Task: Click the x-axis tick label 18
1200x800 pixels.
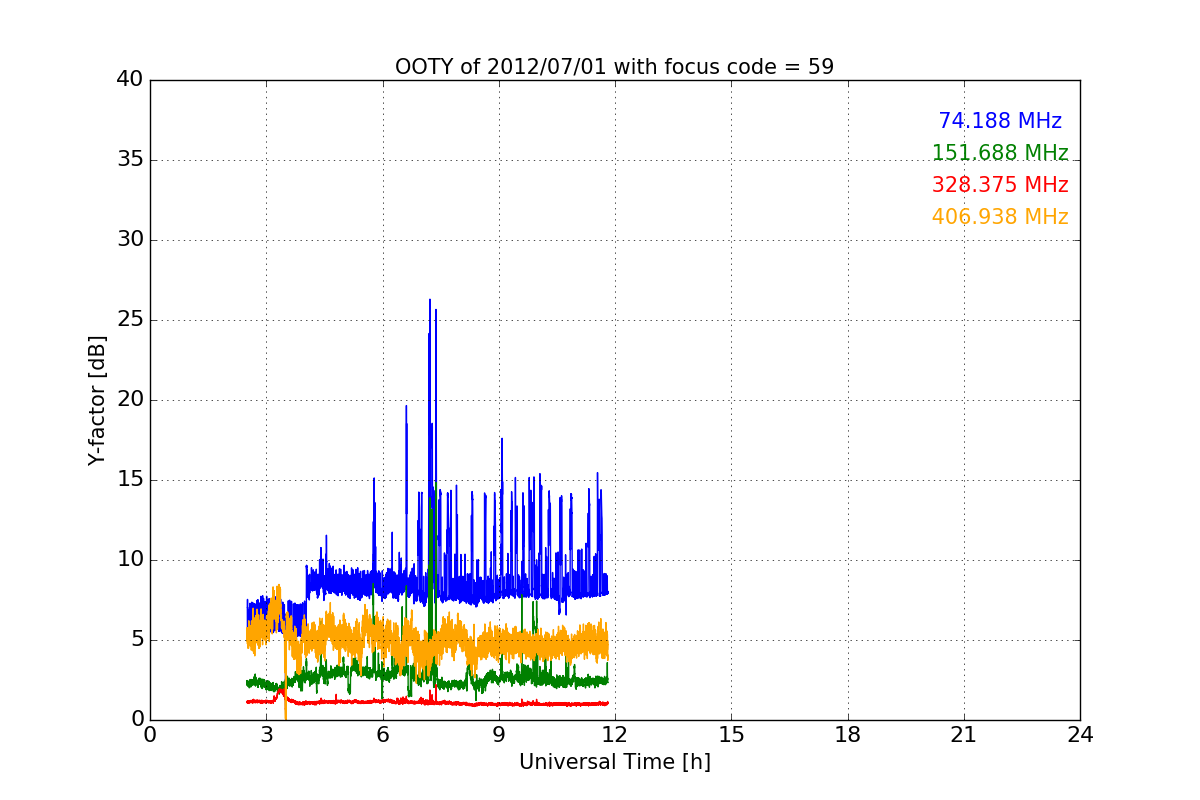Action: [x=848, y=735]
